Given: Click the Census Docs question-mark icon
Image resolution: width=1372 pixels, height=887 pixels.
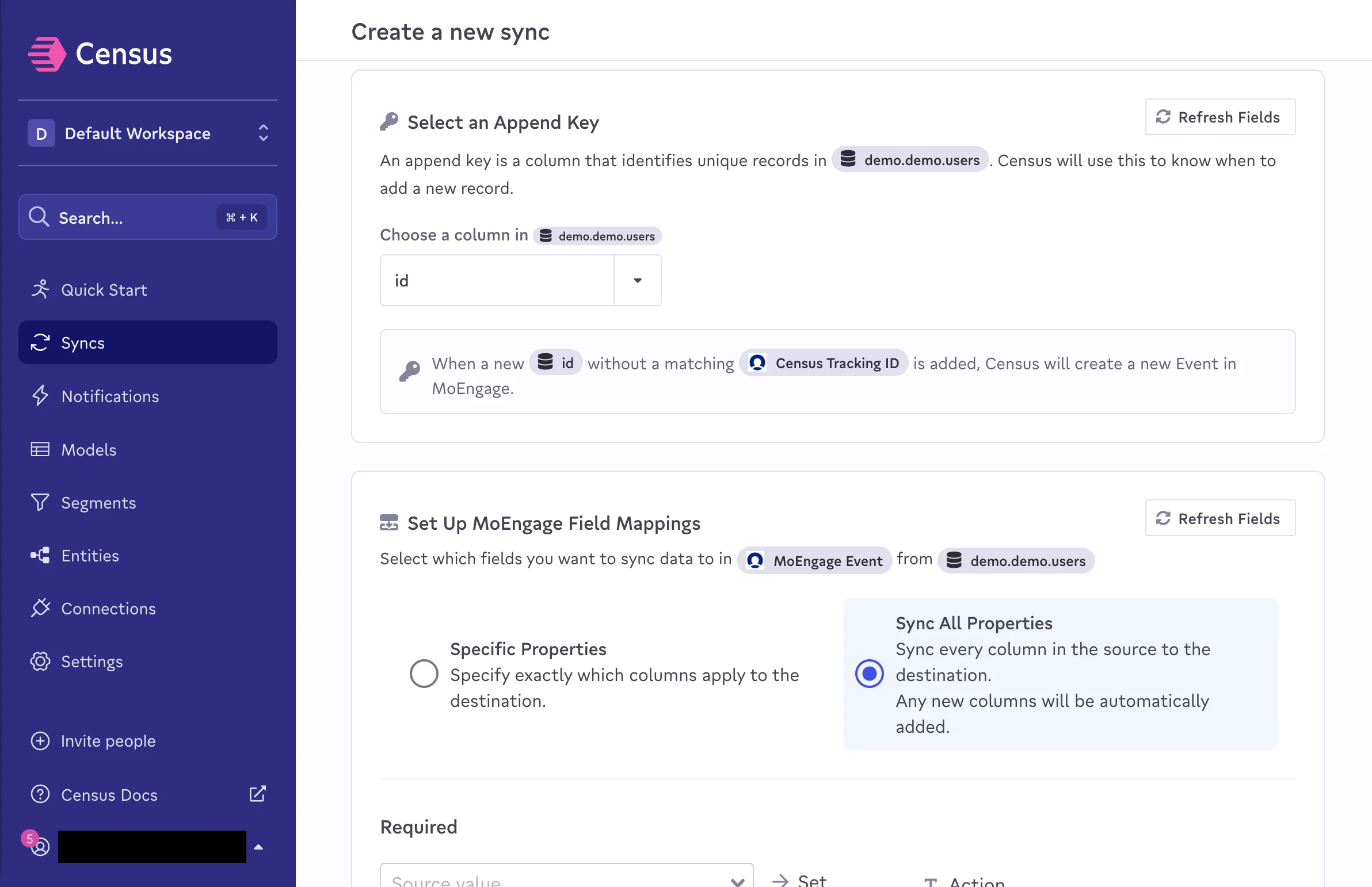Looking at the screenshot, I should pyautogui.click(x=40, y=794).
